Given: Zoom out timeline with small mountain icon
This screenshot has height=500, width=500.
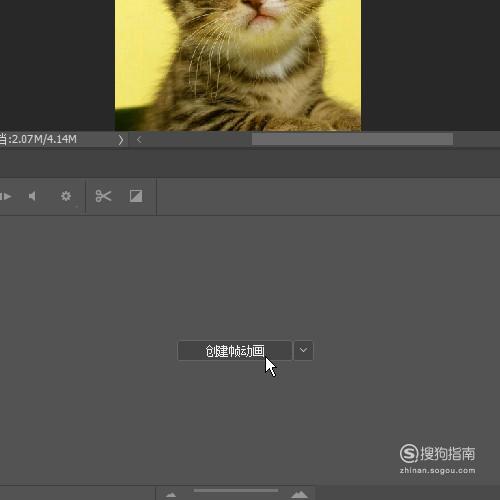Looking at the screenshot, I should [x=171, y=495].
